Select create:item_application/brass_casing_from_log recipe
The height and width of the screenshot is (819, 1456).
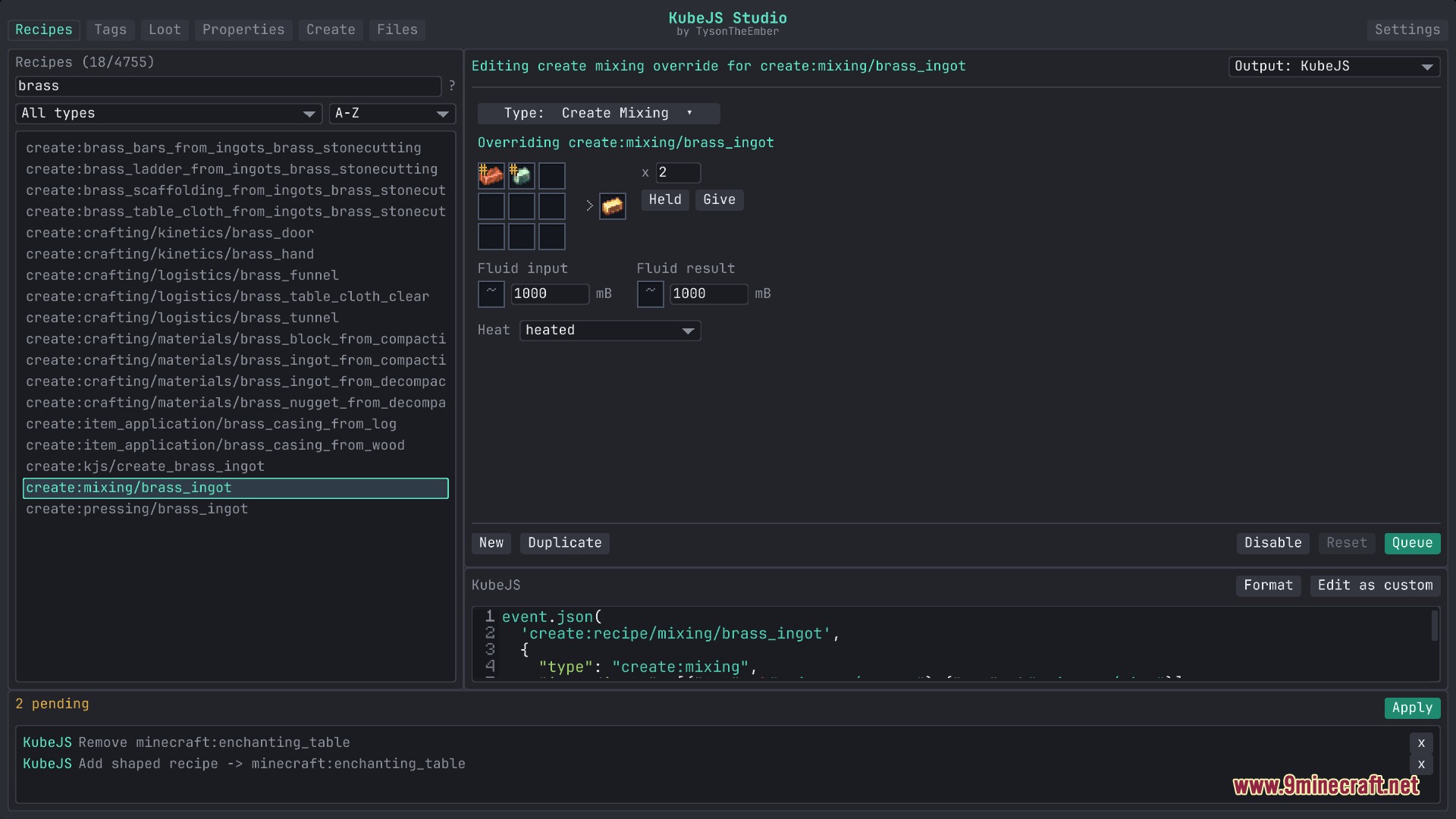pyautogui.click(x=236, y=425)
